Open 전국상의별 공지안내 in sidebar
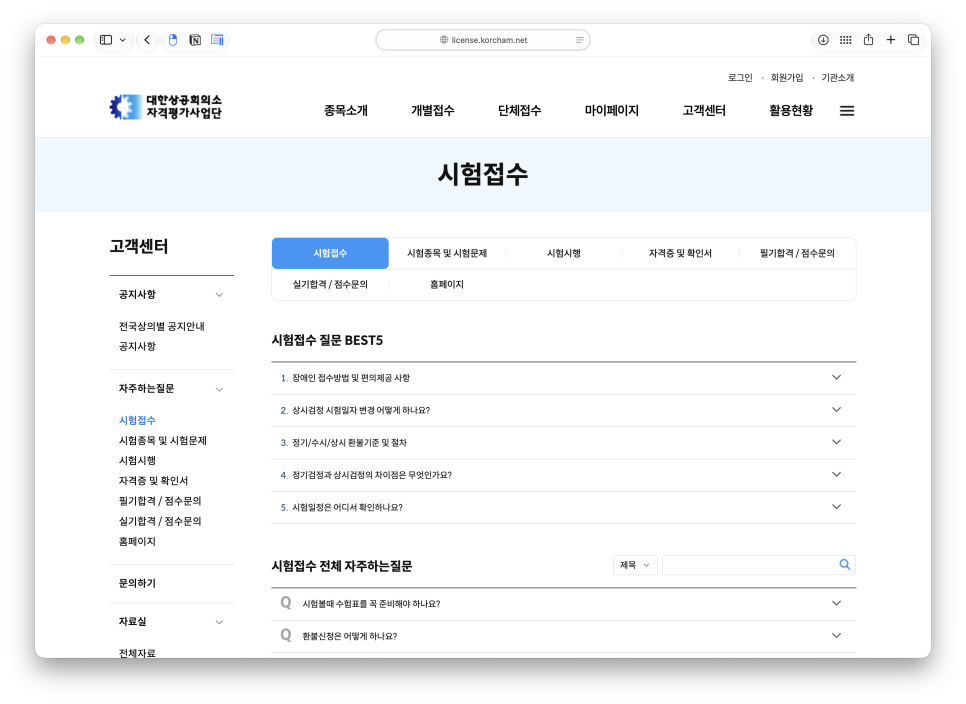 pos(161,326)
